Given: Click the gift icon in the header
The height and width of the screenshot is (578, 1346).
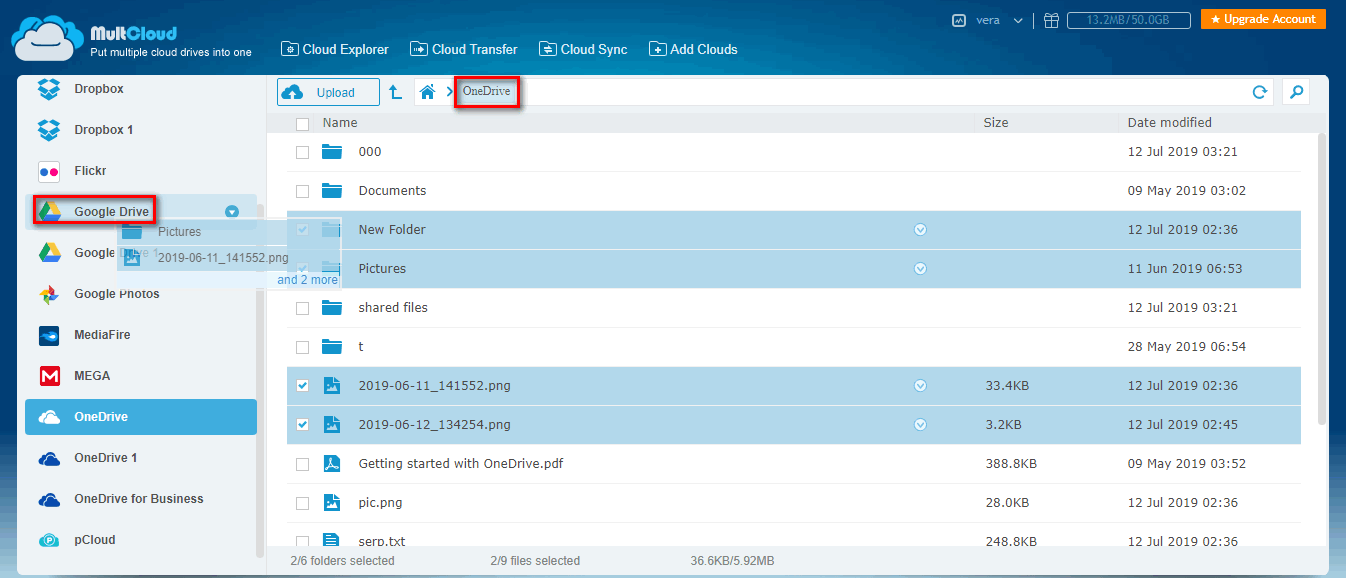Looking at the screenshot, I should (x=1050, y=20).
